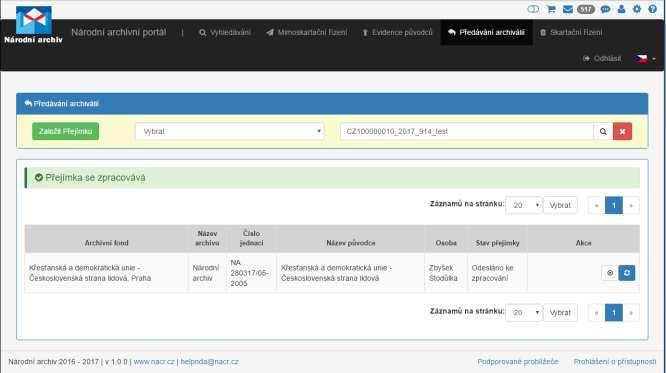Open the Vyhledávání menu item

tap(225, 32)
